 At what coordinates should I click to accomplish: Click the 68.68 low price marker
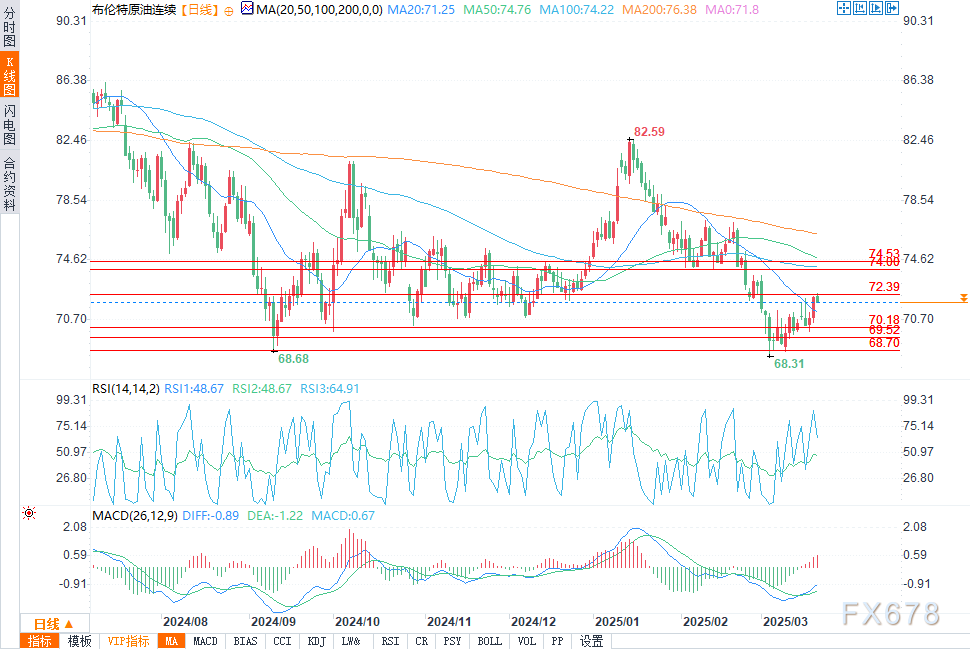[x=293, y=357]
